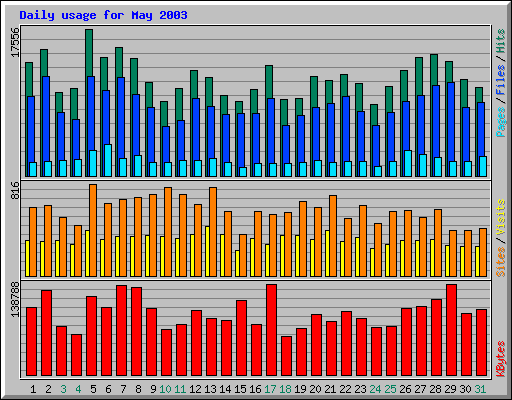Click day 26 on the x-axis
This screenshot has width=512, height=400.
coord(405,389)
